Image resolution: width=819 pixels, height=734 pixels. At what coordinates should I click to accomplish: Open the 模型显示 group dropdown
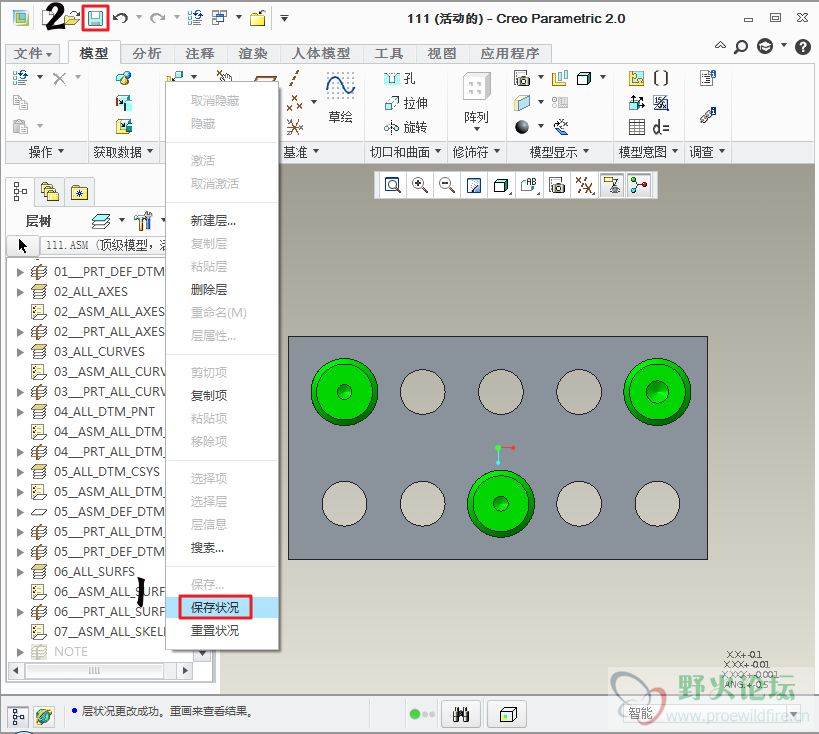559,152
